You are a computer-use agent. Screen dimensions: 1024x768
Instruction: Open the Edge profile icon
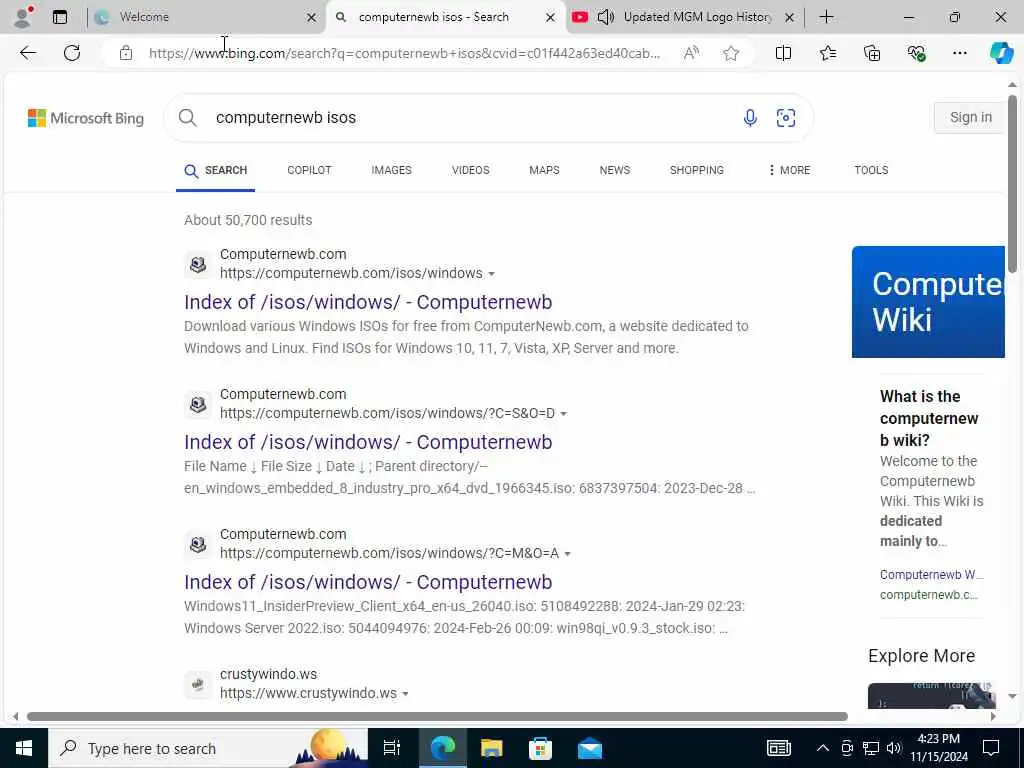pyautogui.click(x=23, y=17)
